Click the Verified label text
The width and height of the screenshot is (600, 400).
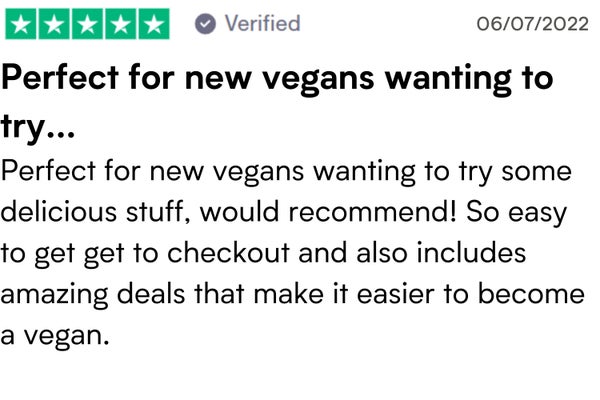262,23
